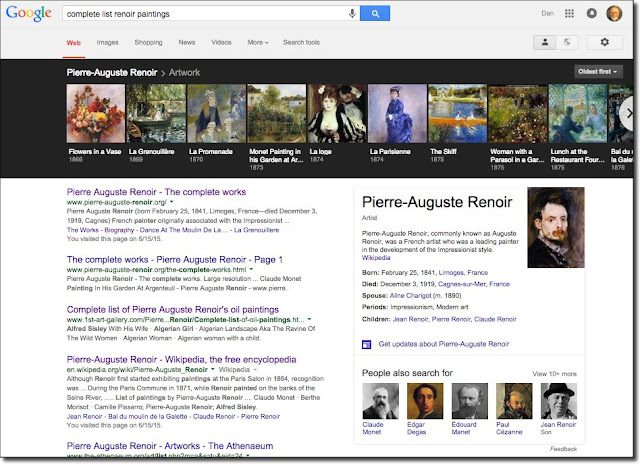
Task: Open Monet Painting in his Garden thumbnail
Action: [x=277, y=113]
